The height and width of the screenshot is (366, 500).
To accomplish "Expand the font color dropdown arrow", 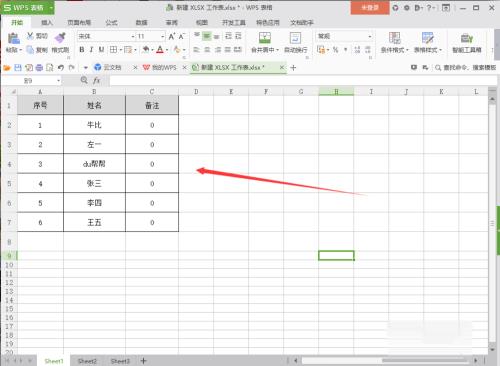I will pyautogui.click(x=167, y=50).
